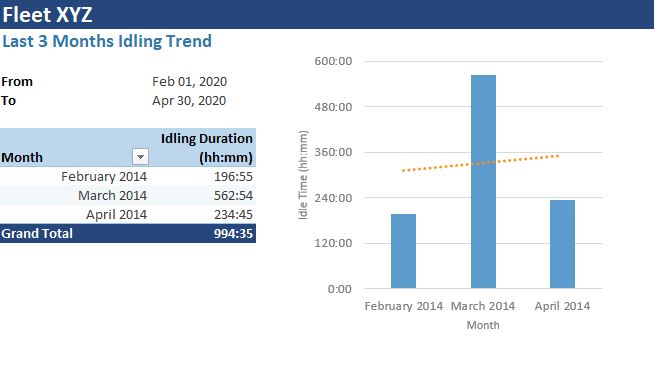The image size is (654, 368).
Task: Click the Feb 01, 2020 date cell
Action: pyautogui.click(x=189, y=82)
